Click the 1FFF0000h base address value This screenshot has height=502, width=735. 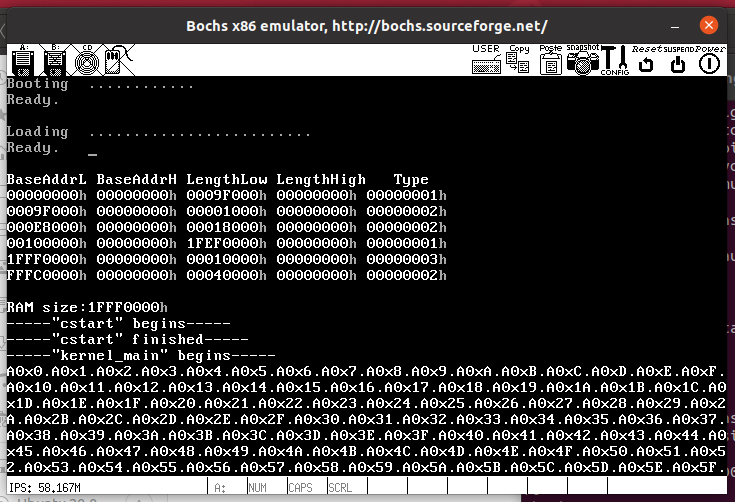click(x=46, y=259)
